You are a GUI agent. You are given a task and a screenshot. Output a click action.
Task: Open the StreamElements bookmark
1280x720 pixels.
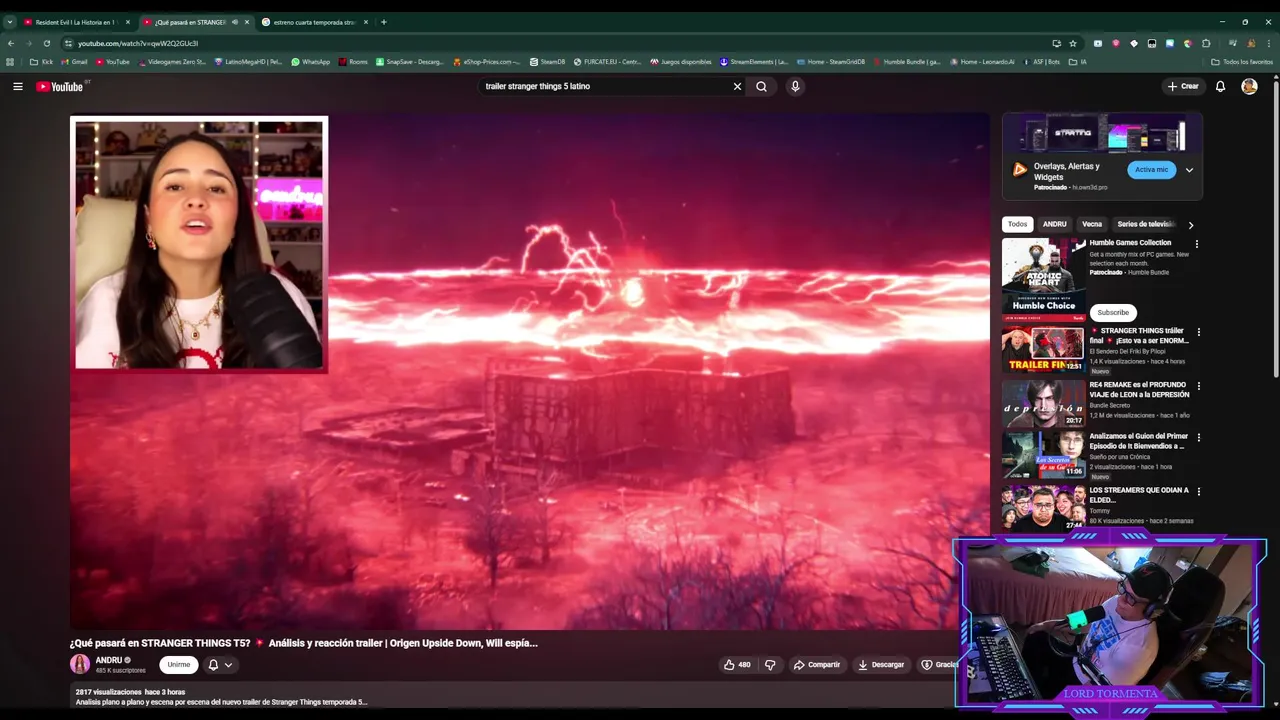pos(754,62)
